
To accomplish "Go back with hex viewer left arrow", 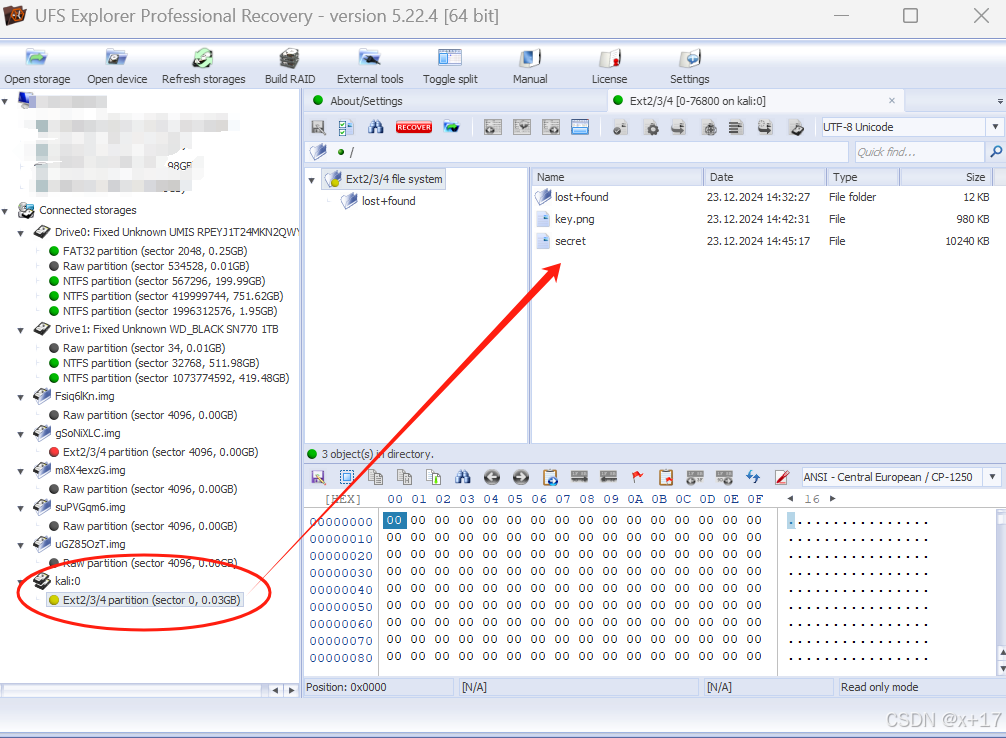I will [x=491, y=477].
